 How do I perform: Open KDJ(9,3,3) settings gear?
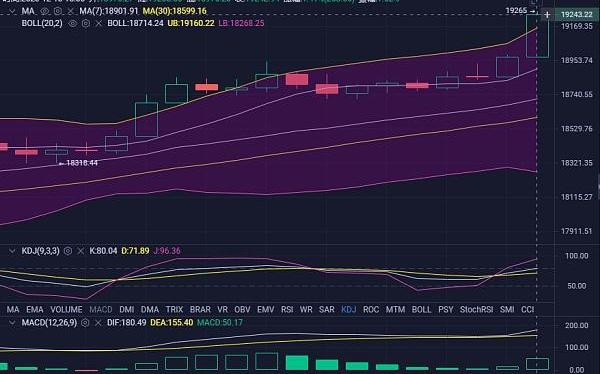point(68,251)
